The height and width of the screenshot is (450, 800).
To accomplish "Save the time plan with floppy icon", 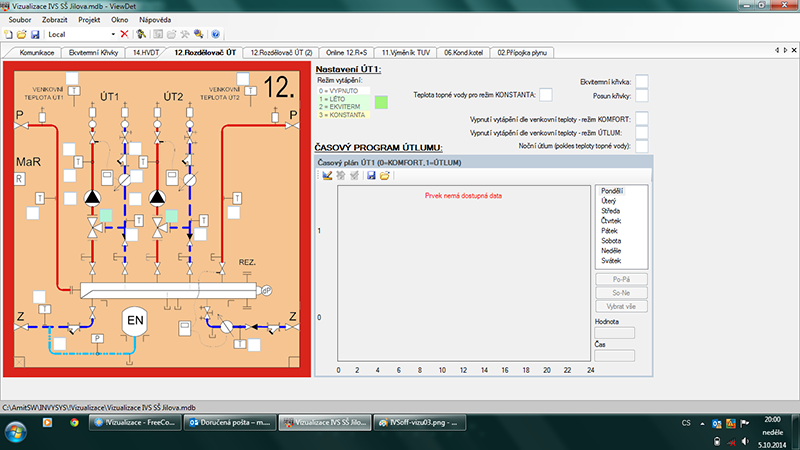I will (371, 176).
